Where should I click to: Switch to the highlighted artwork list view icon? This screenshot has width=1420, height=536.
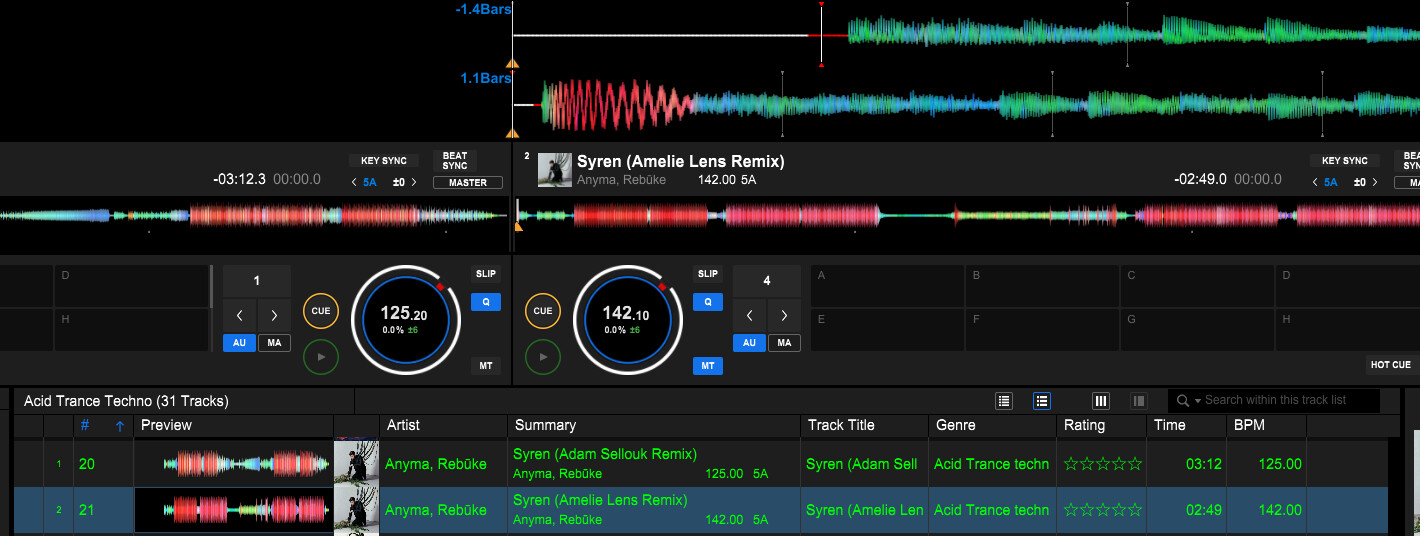(1041, 401)
